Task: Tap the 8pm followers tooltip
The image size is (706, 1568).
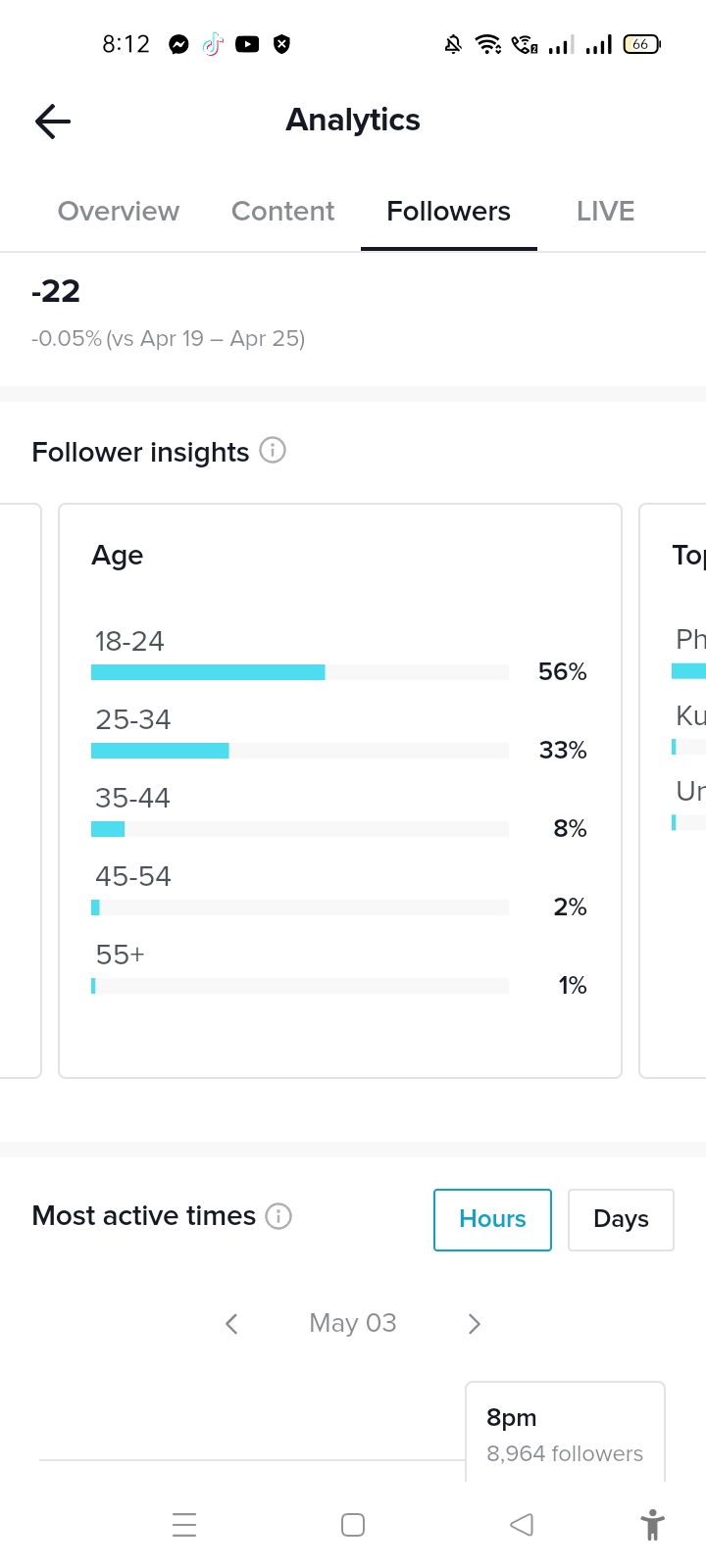Action: click(565, 1435)
